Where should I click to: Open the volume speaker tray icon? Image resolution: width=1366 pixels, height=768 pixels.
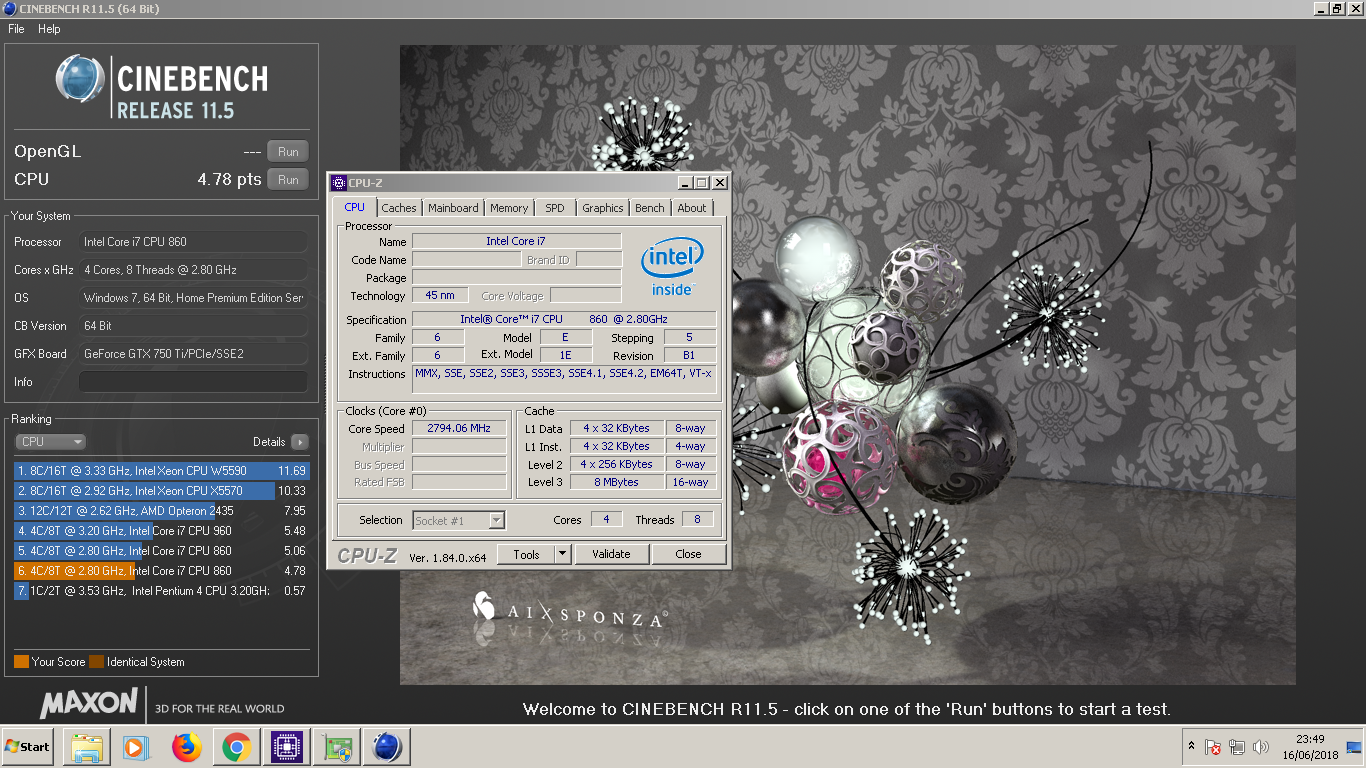pos(1260,747)
